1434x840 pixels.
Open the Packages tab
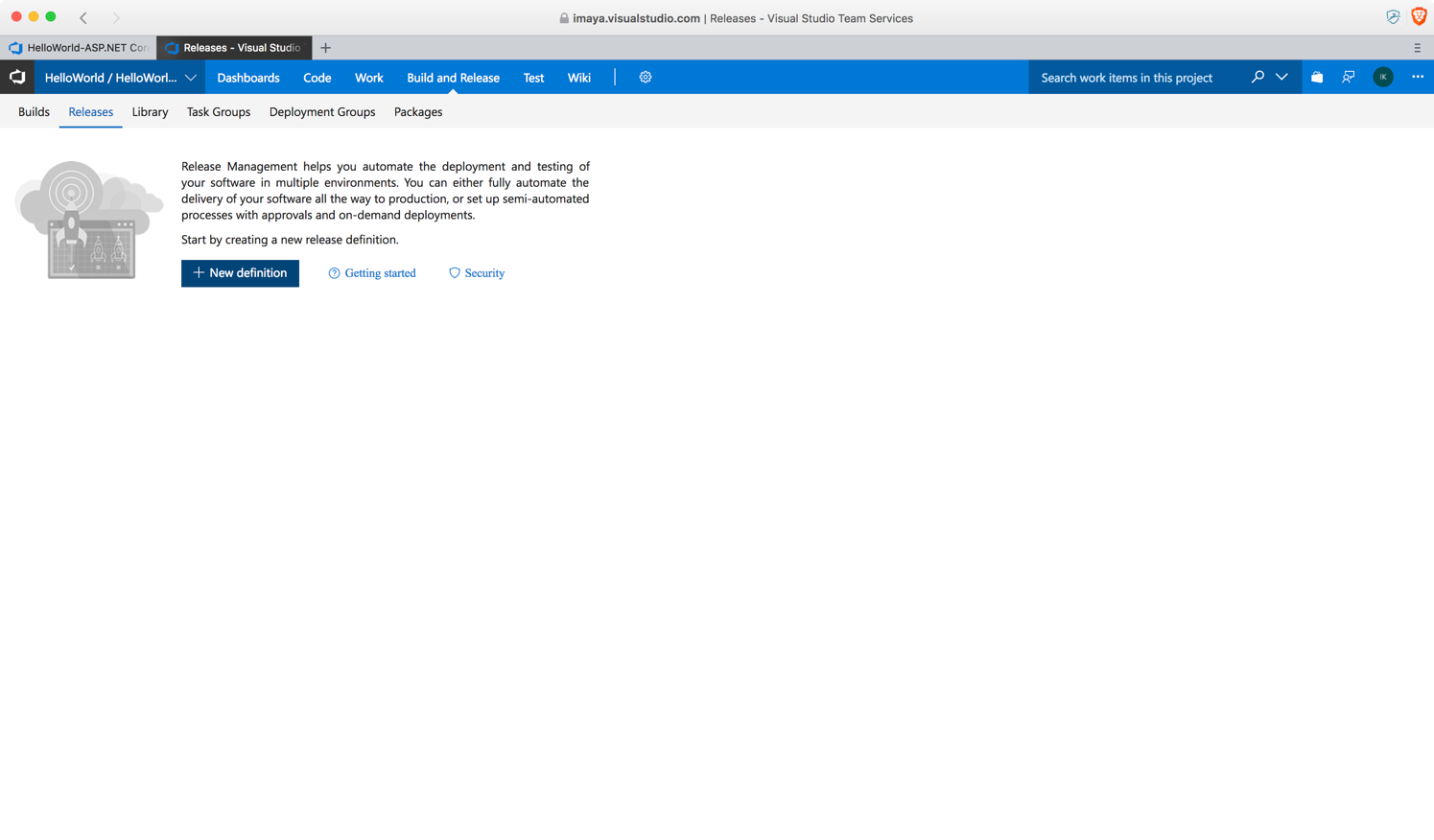click(418, 111)
